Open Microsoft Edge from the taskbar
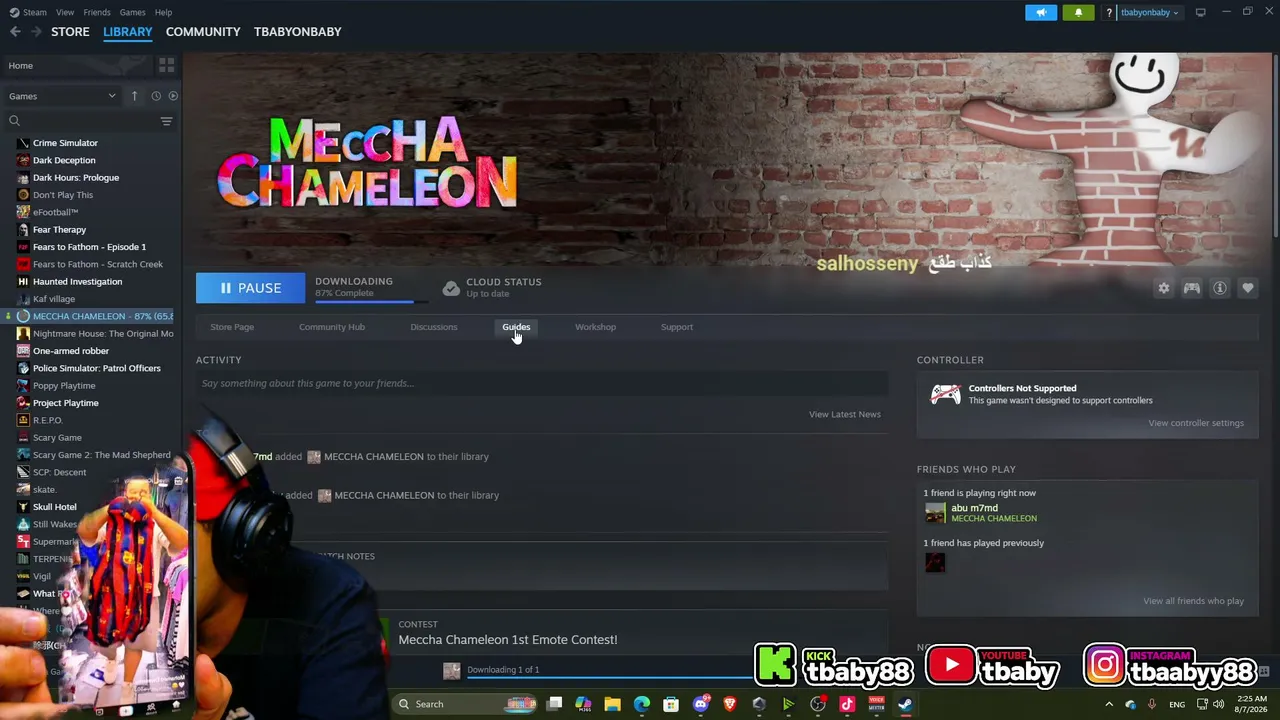The width and height of the screenshot is (1280, 720). click(642, 704)
